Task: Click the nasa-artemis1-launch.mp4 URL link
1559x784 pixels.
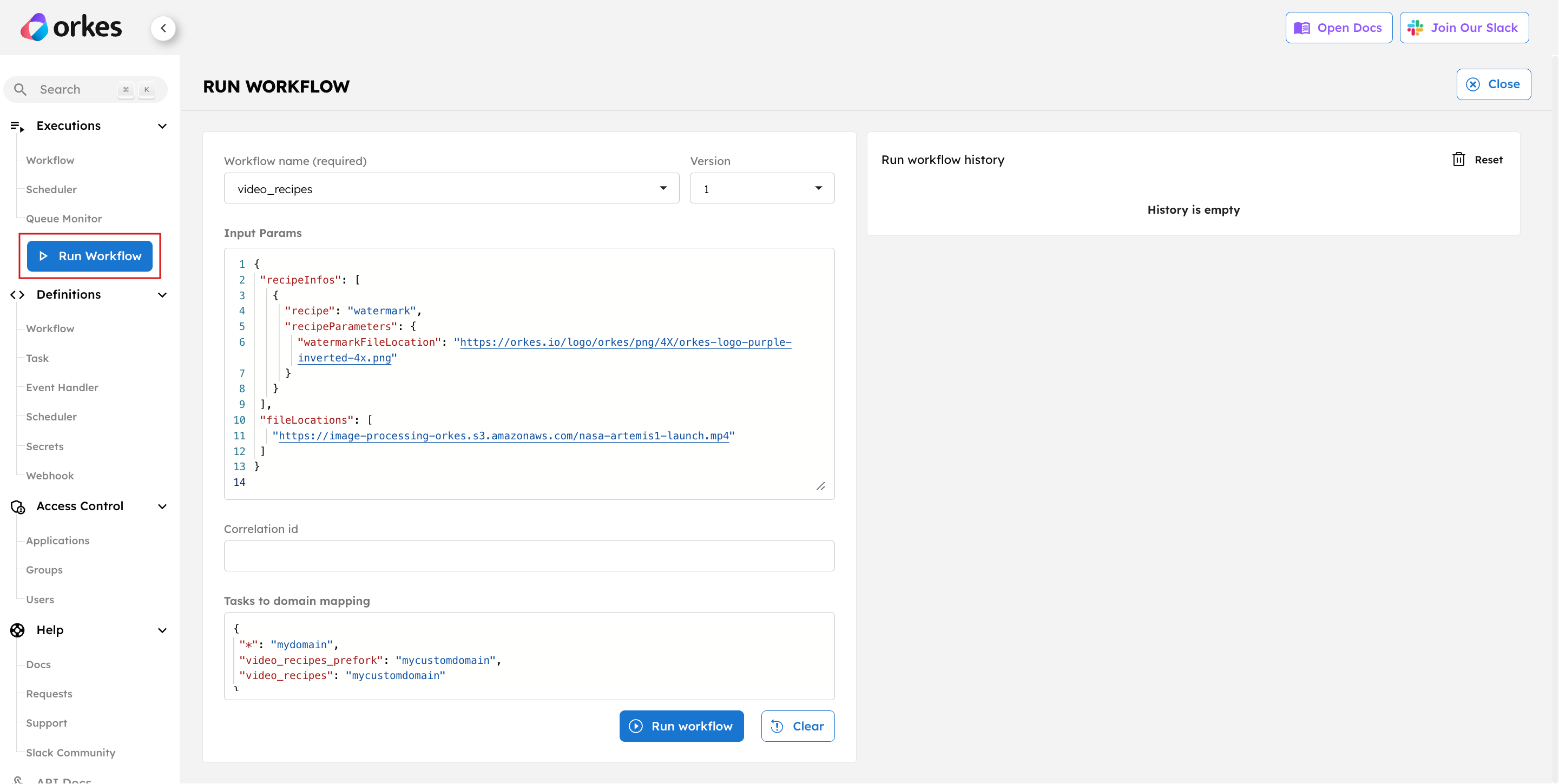Action: point(504,436)
